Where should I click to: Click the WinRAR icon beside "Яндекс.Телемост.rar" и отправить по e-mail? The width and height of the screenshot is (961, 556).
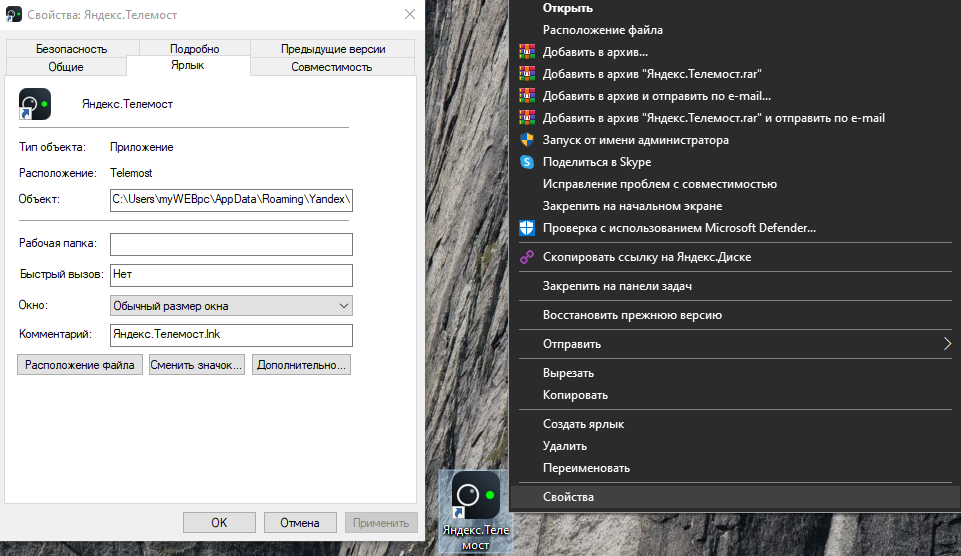(527, 118)
